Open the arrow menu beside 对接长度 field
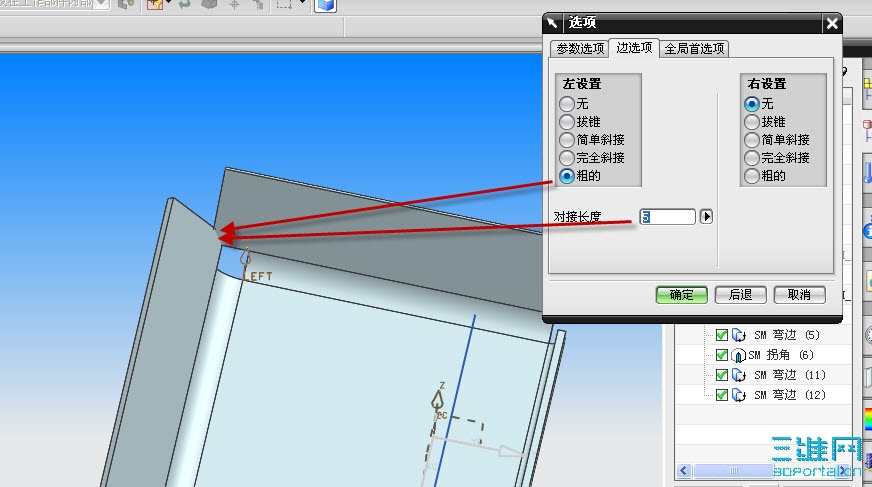 click(706, 216)
